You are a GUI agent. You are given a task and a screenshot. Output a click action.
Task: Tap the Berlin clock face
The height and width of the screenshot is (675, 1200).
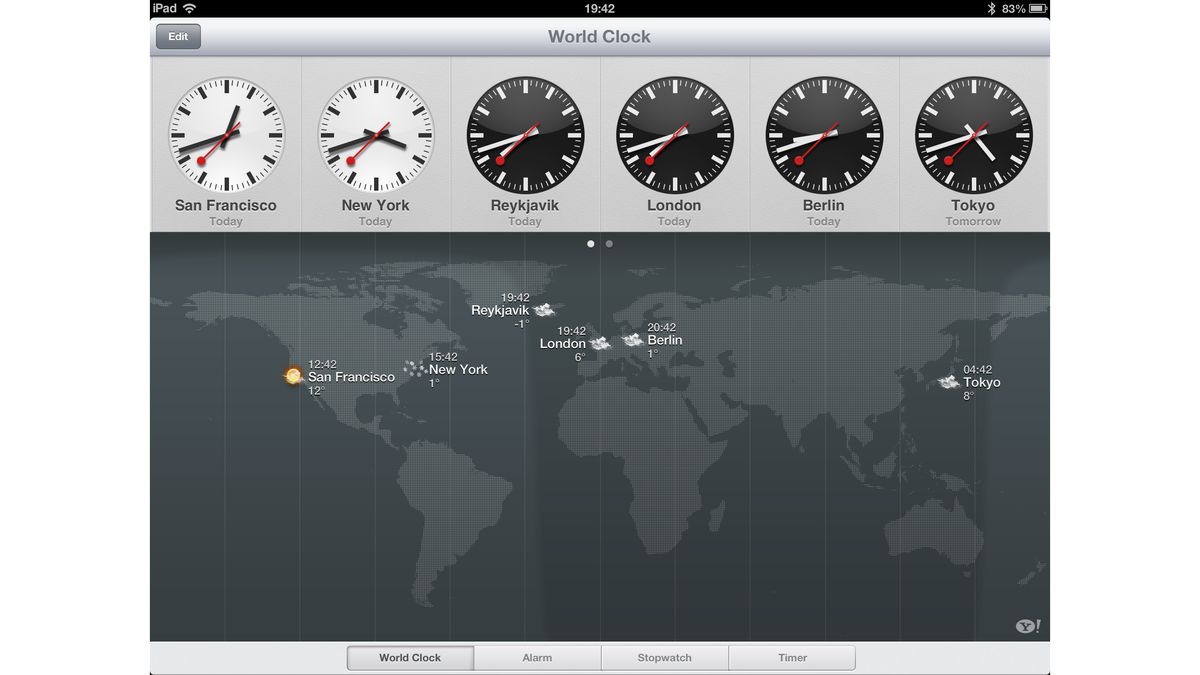coord(823,132)
